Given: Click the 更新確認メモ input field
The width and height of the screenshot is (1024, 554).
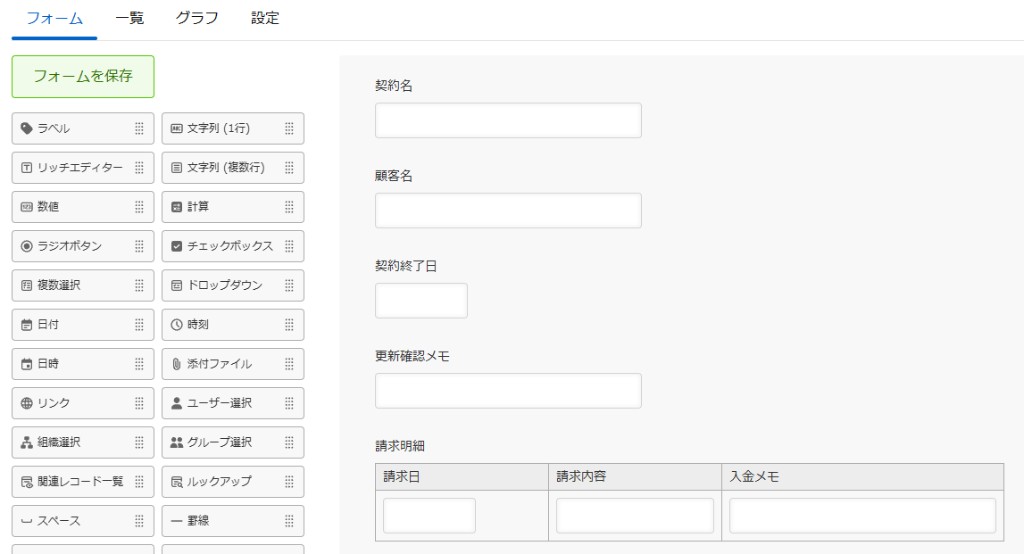Looking at the screenshot, I should coord(508,391).
